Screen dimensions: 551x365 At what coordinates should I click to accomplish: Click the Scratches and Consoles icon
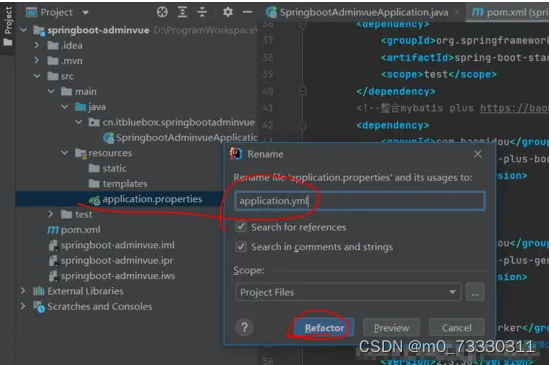39,307
